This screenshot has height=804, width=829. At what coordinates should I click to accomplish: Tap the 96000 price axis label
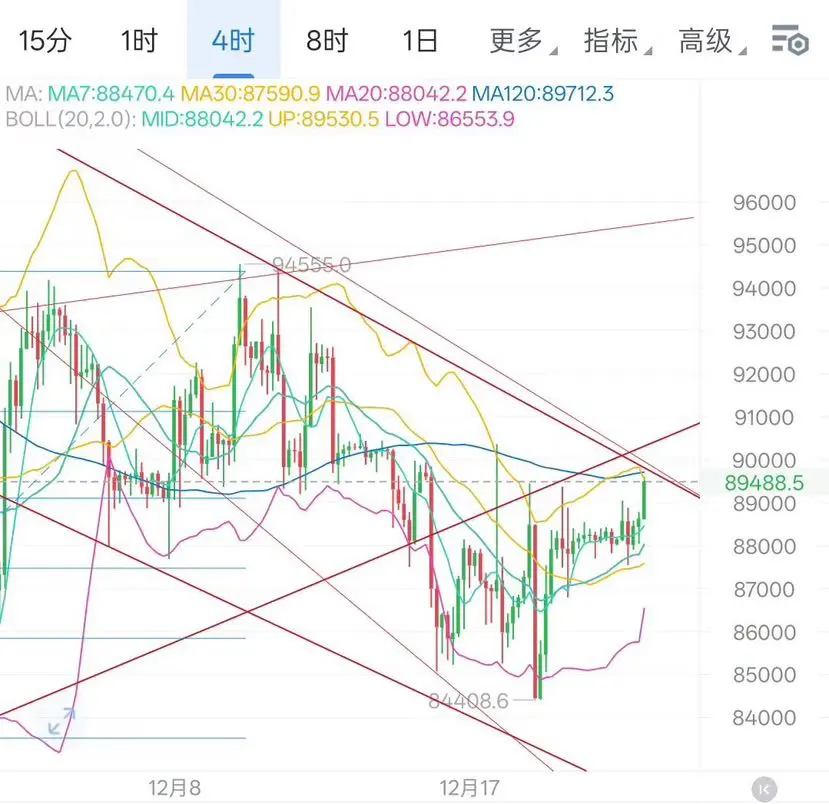pyautogui.click(x=764, y=202)
